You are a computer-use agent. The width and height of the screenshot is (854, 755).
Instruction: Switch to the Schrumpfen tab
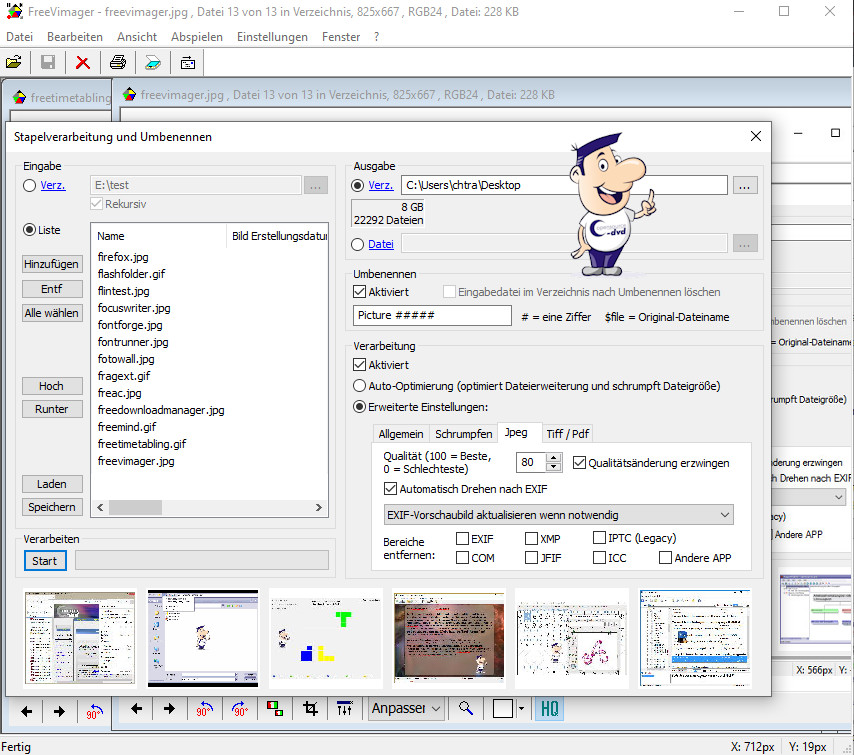pyautogui.click(x=463, y=434)
